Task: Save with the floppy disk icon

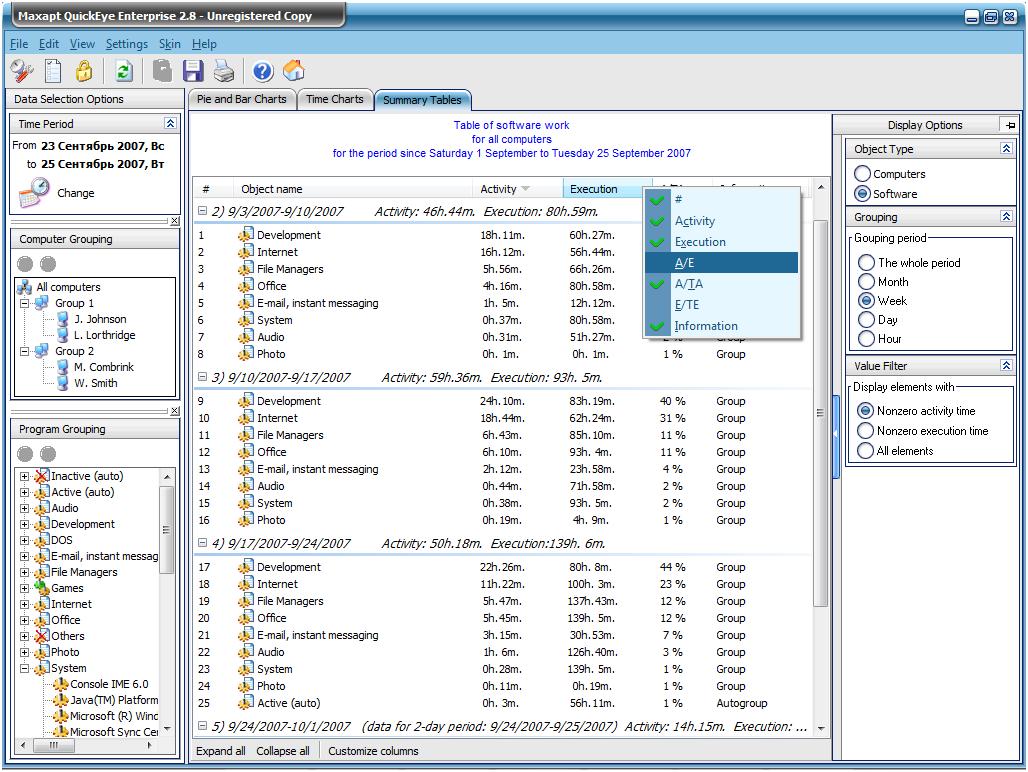Action: point(193,71)
